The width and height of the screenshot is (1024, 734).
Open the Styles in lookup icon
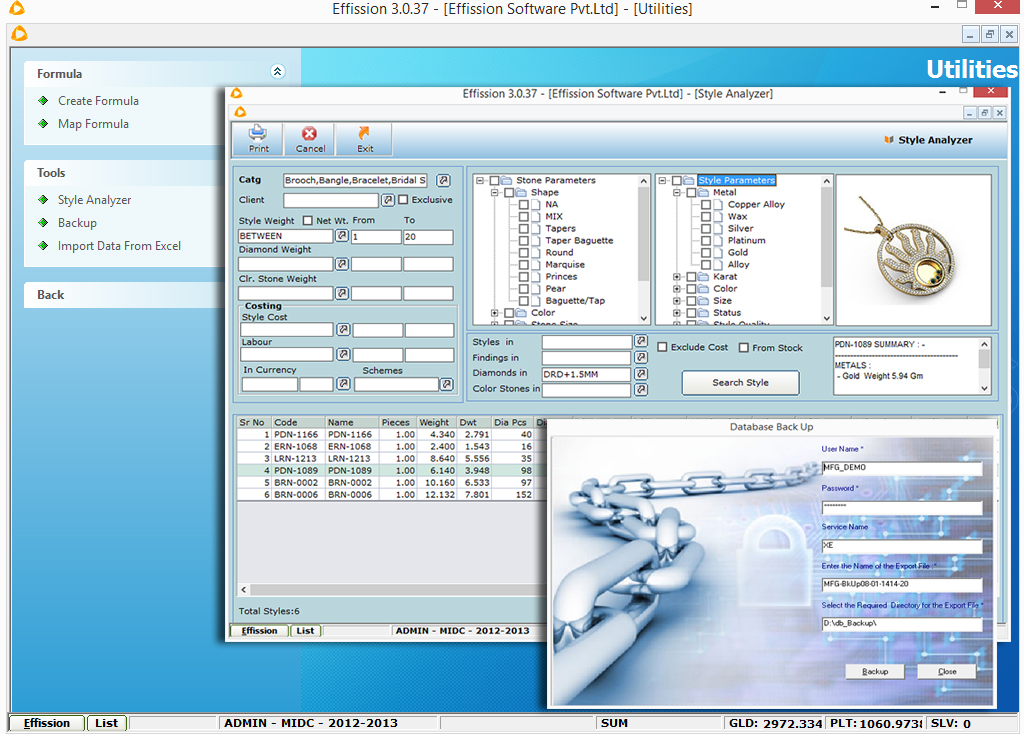pyautogui.click(x=641, y=341)
